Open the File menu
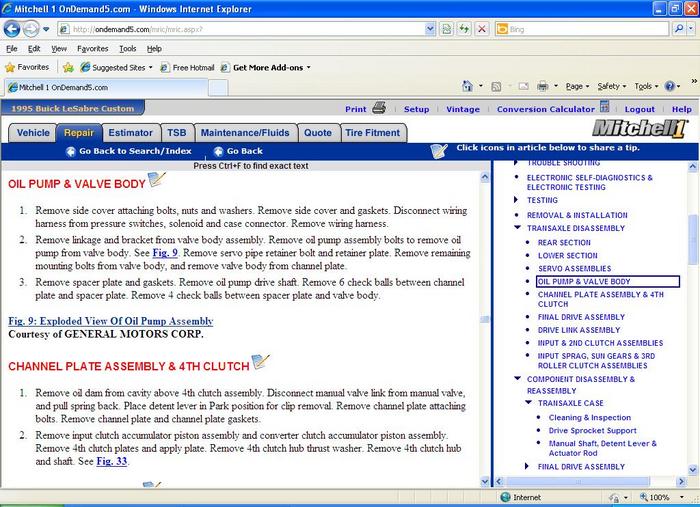 click(12, 49)
